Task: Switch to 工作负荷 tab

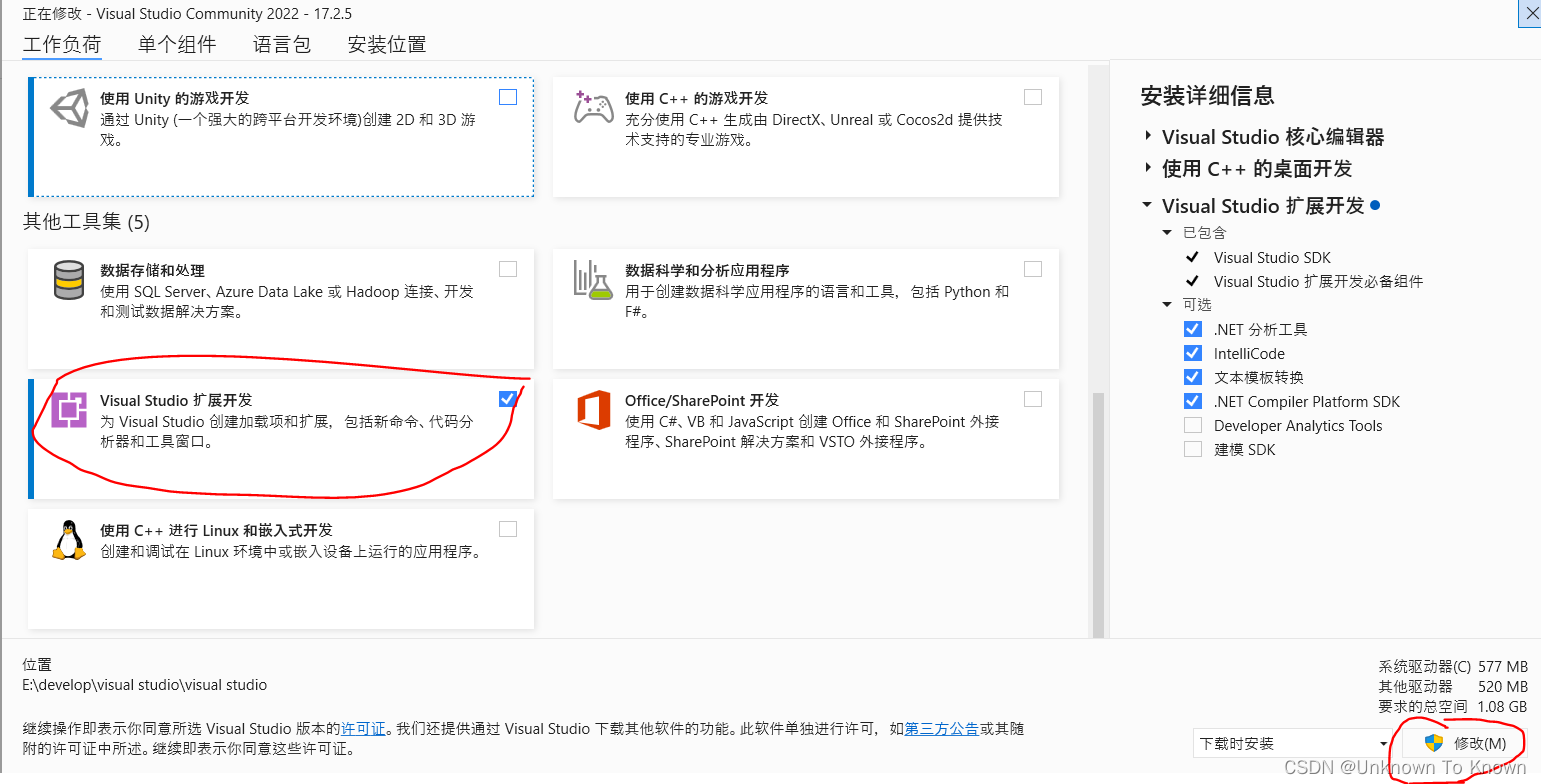Action: (62, 45)
